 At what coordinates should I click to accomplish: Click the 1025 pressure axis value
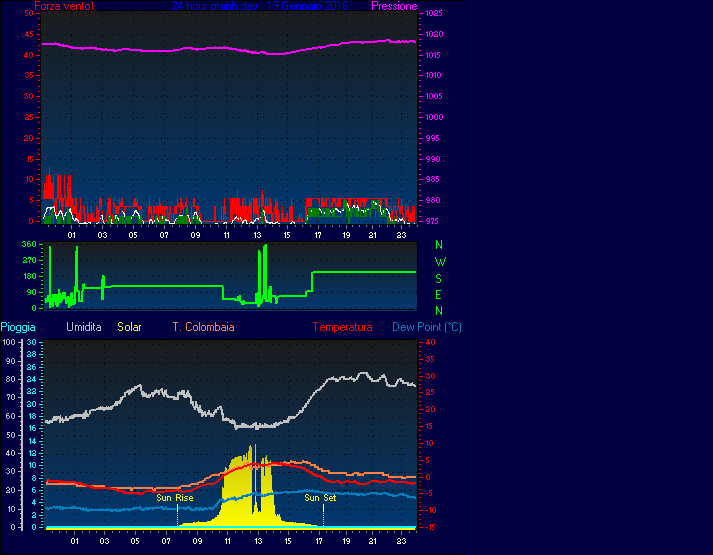coord(433,13)
